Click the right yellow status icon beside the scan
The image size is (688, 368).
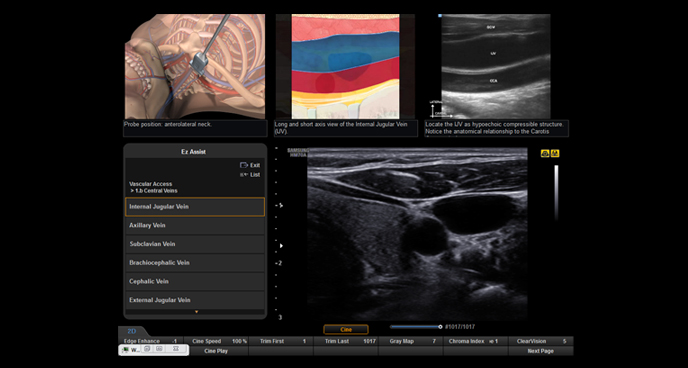tap(555, 153)
